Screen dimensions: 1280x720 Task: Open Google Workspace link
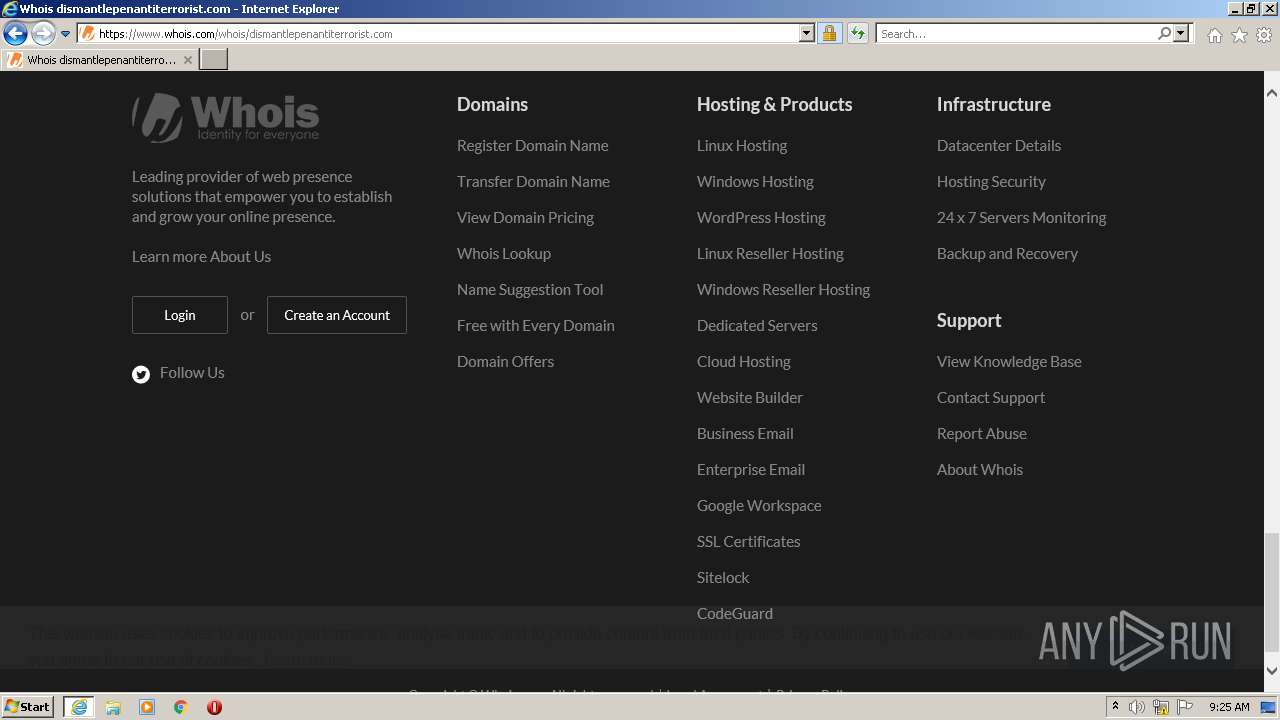coord(759,505)
